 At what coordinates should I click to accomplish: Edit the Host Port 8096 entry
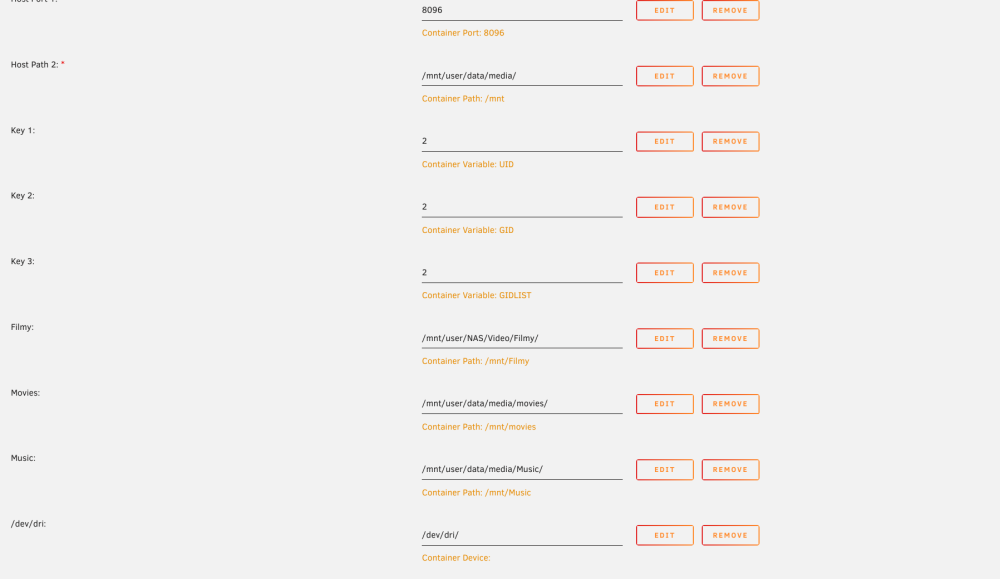(665, 10)
